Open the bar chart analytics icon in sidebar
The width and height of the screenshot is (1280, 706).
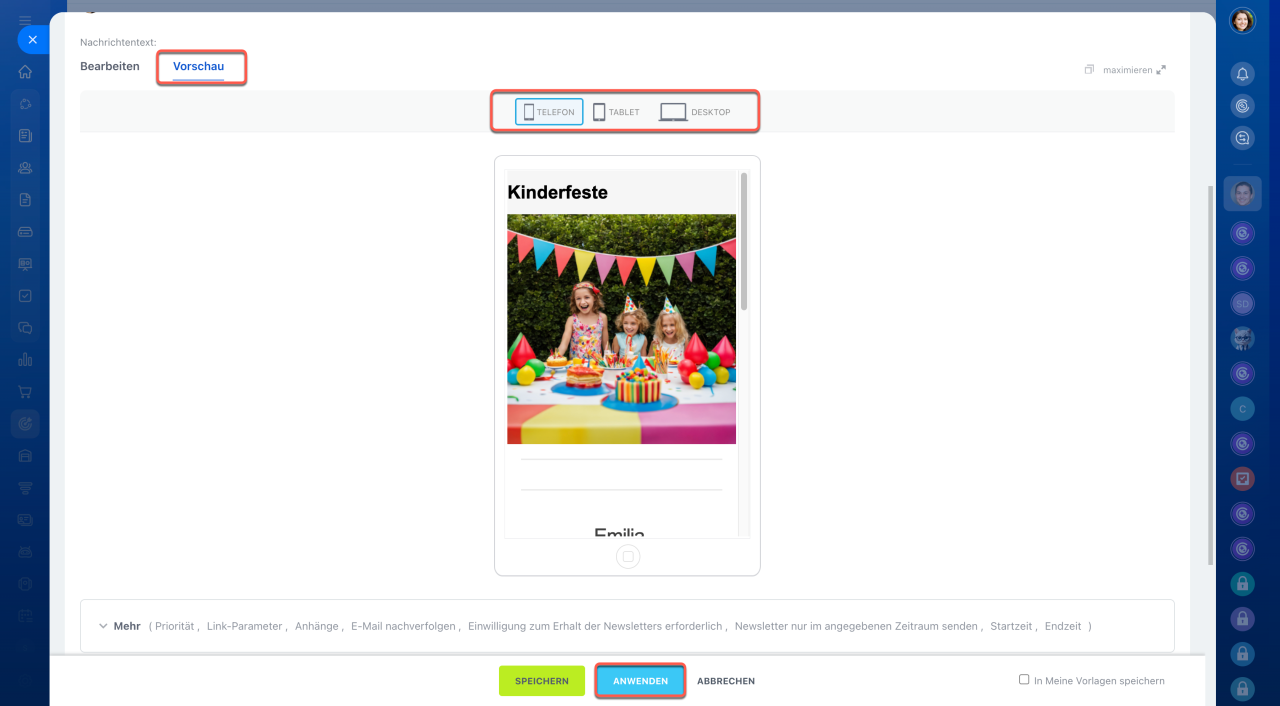click(x=25, y=360)
